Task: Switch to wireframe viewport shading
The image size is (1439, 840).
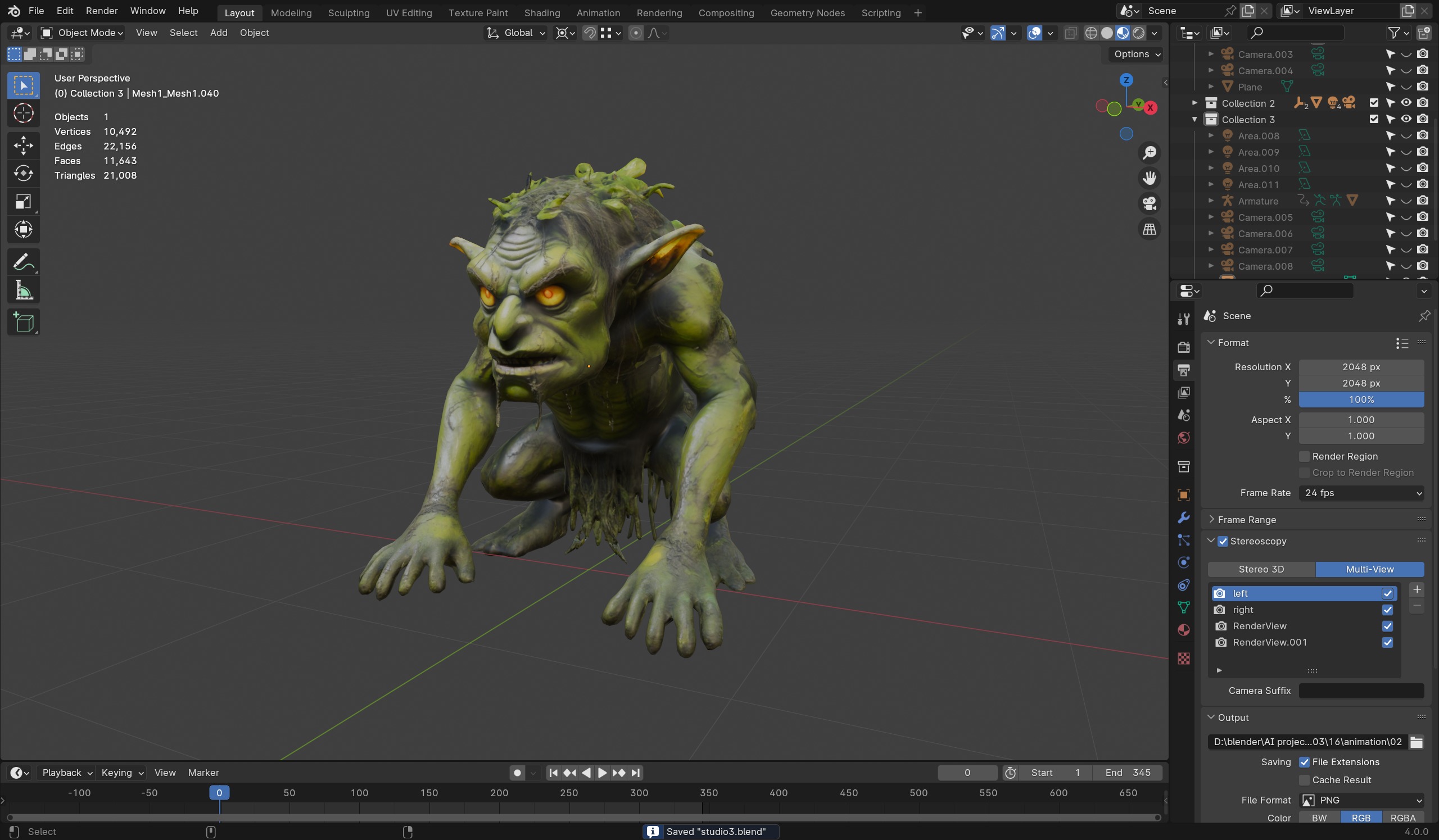Action: [x=1090, y=33]
